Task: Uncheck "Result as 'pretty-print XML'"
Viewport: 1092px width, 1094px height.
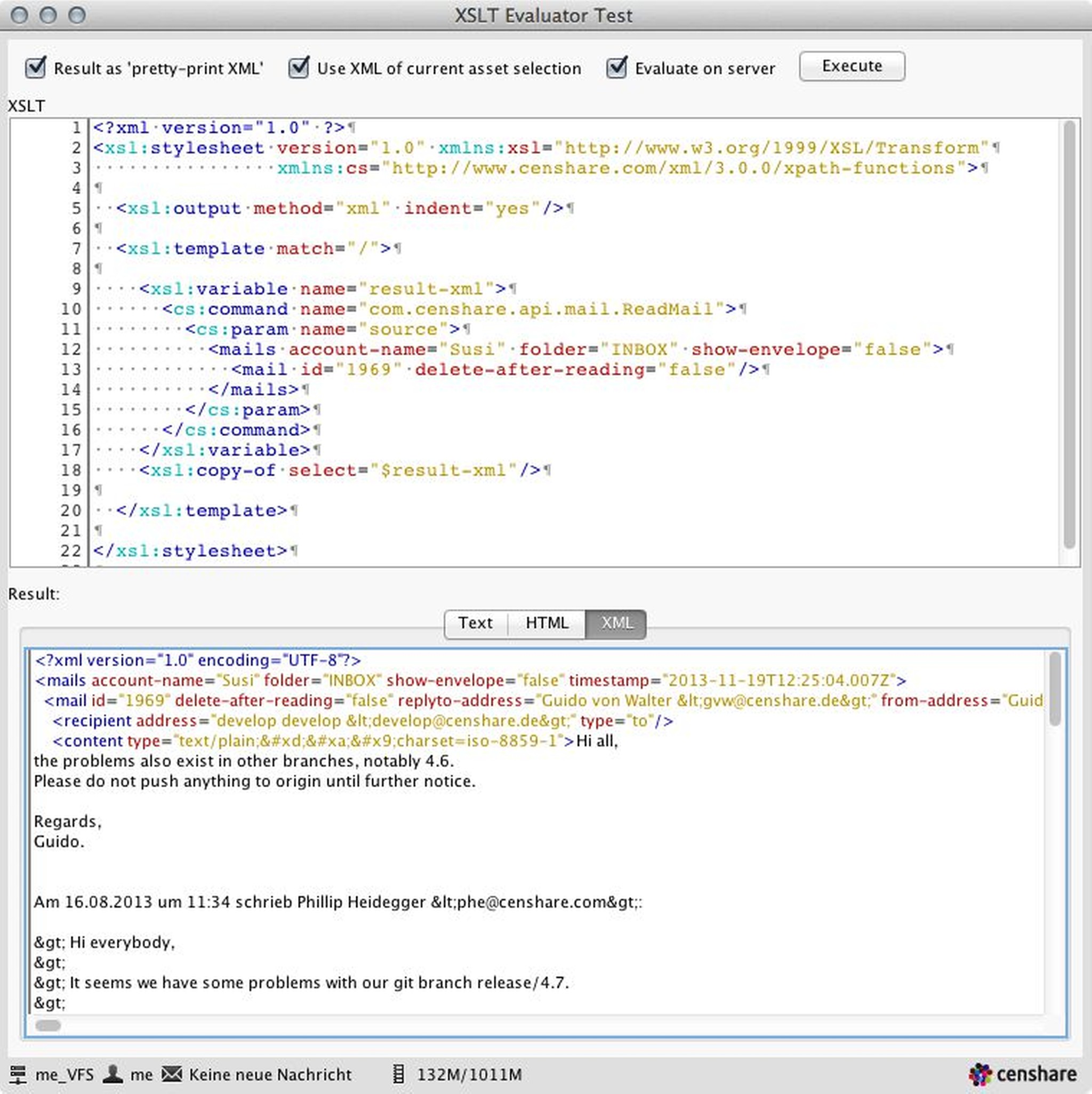Action: coord(35,67)
